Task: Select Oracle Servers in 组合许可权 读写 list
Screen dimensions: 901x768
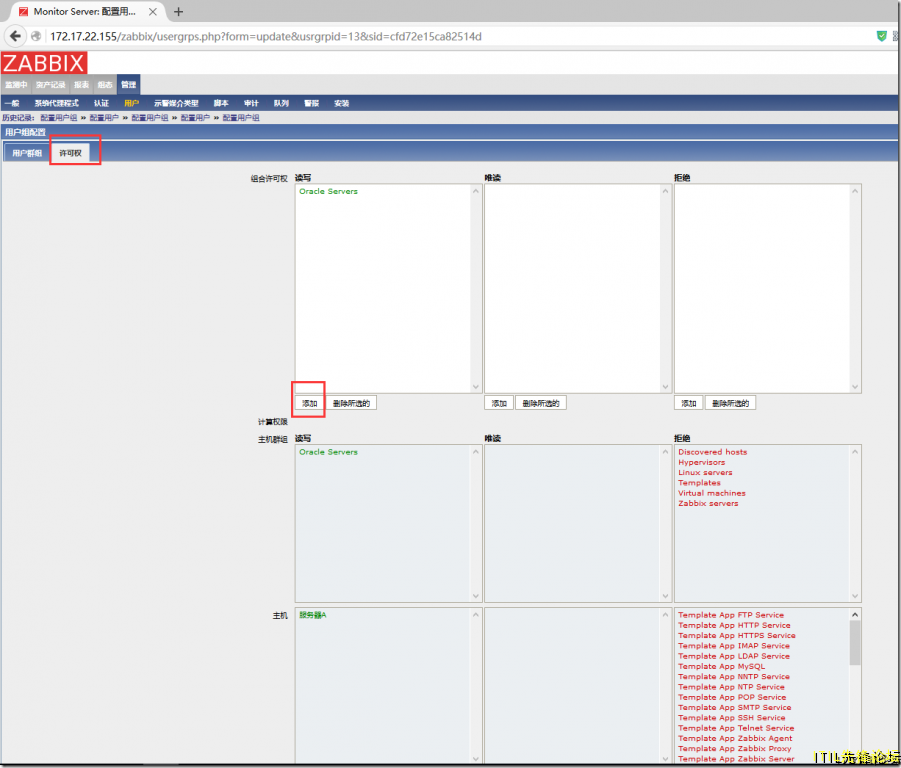Action: click(x=328, y=191)
